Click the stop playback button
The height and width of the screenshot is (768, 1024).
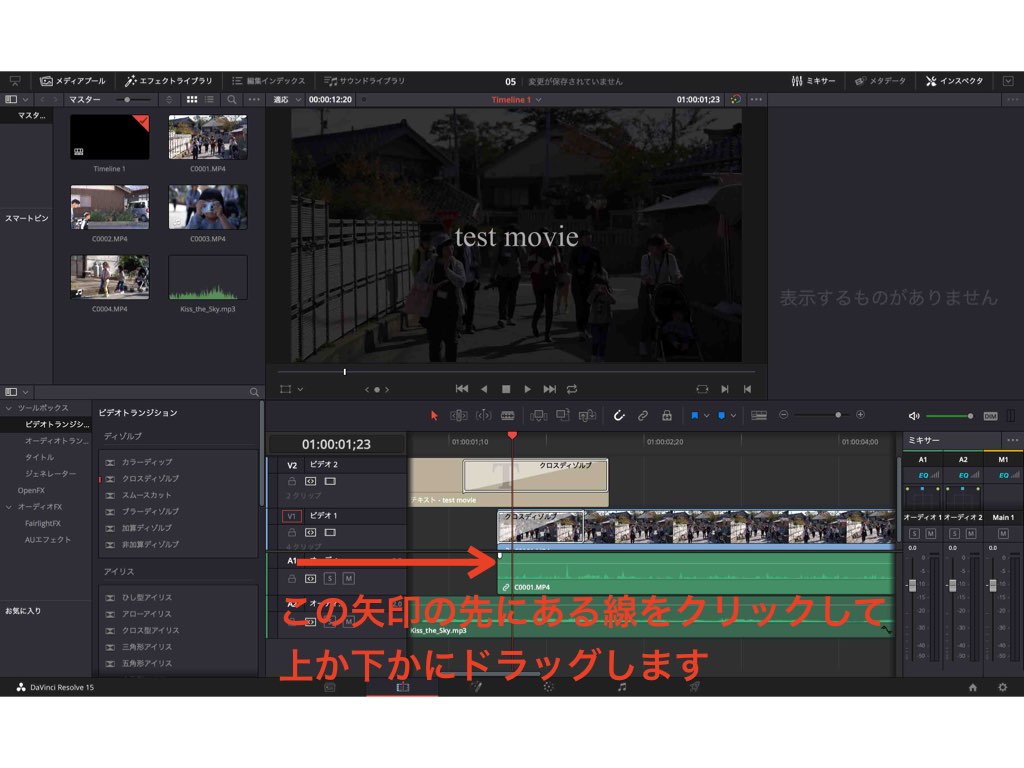(x=505, y=389)
